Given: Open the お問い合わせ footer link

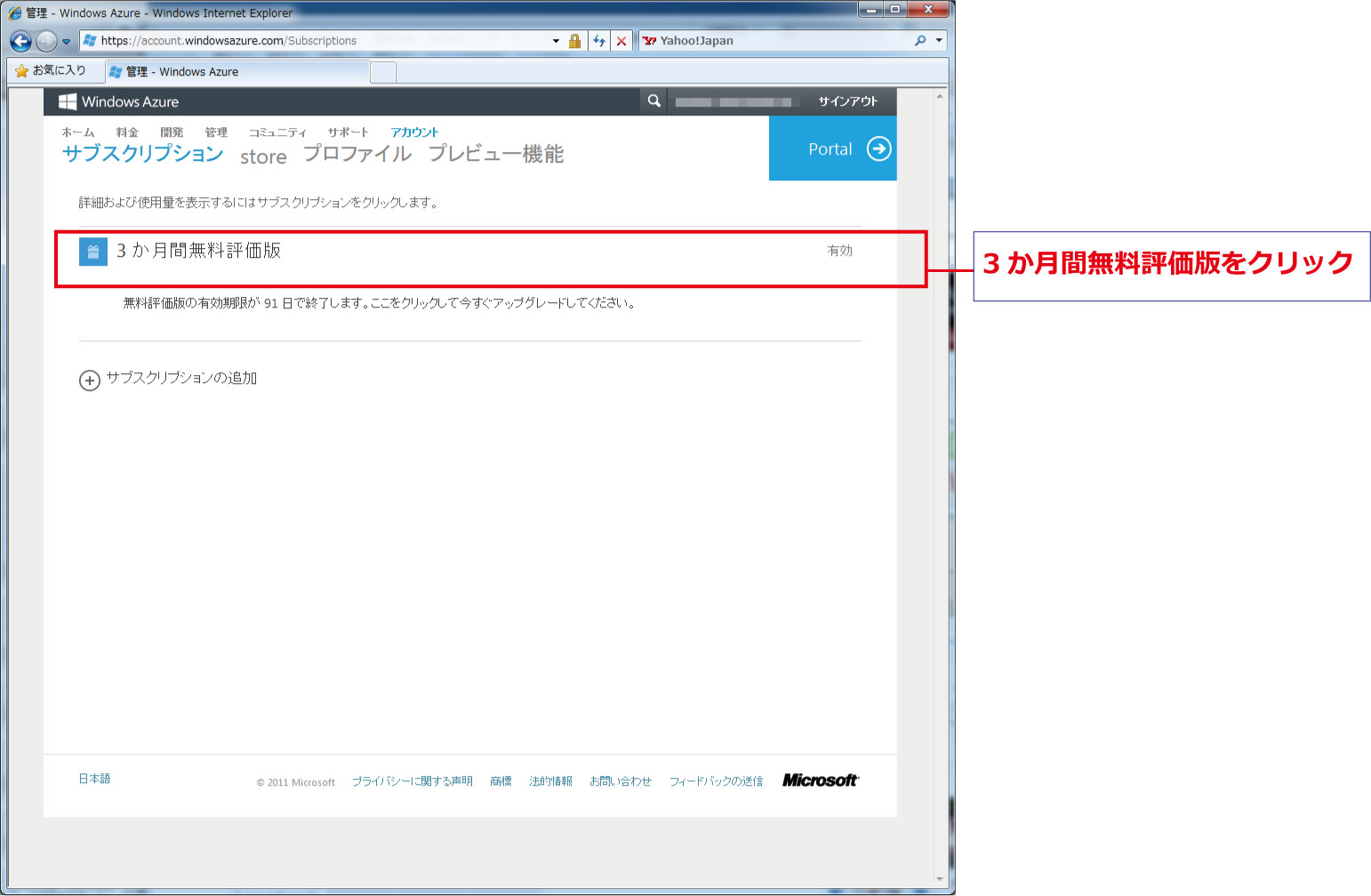Looking at the screenshot, I should click(x=621, y=781).
